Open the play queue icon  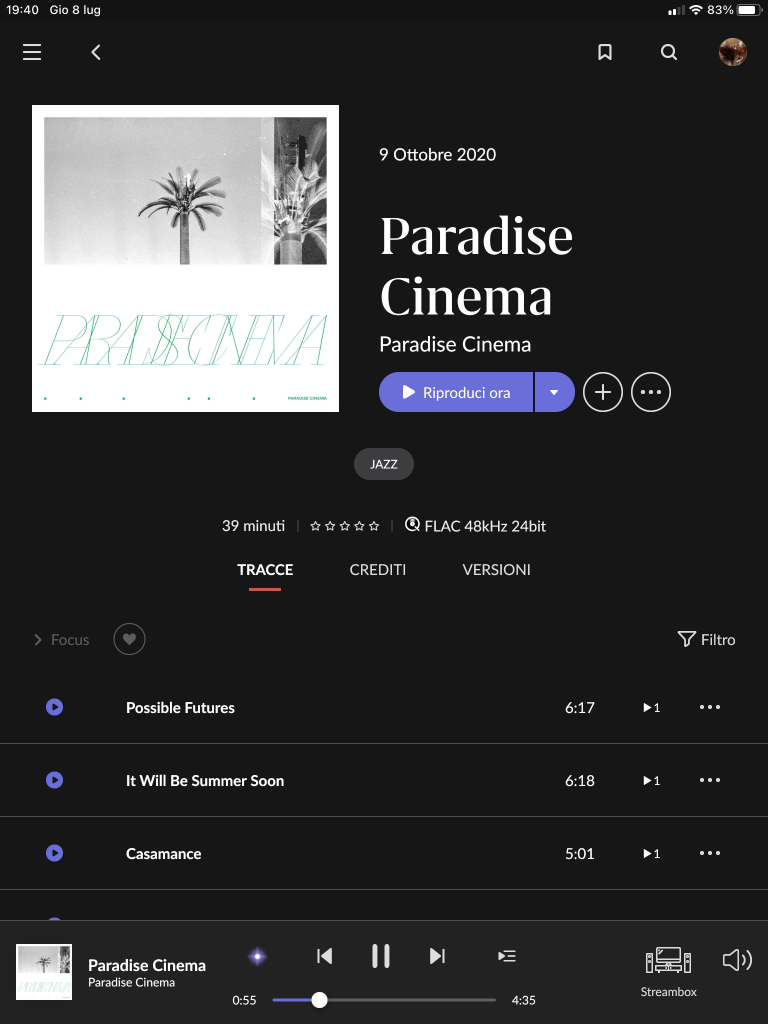click(x=507, y=956)
